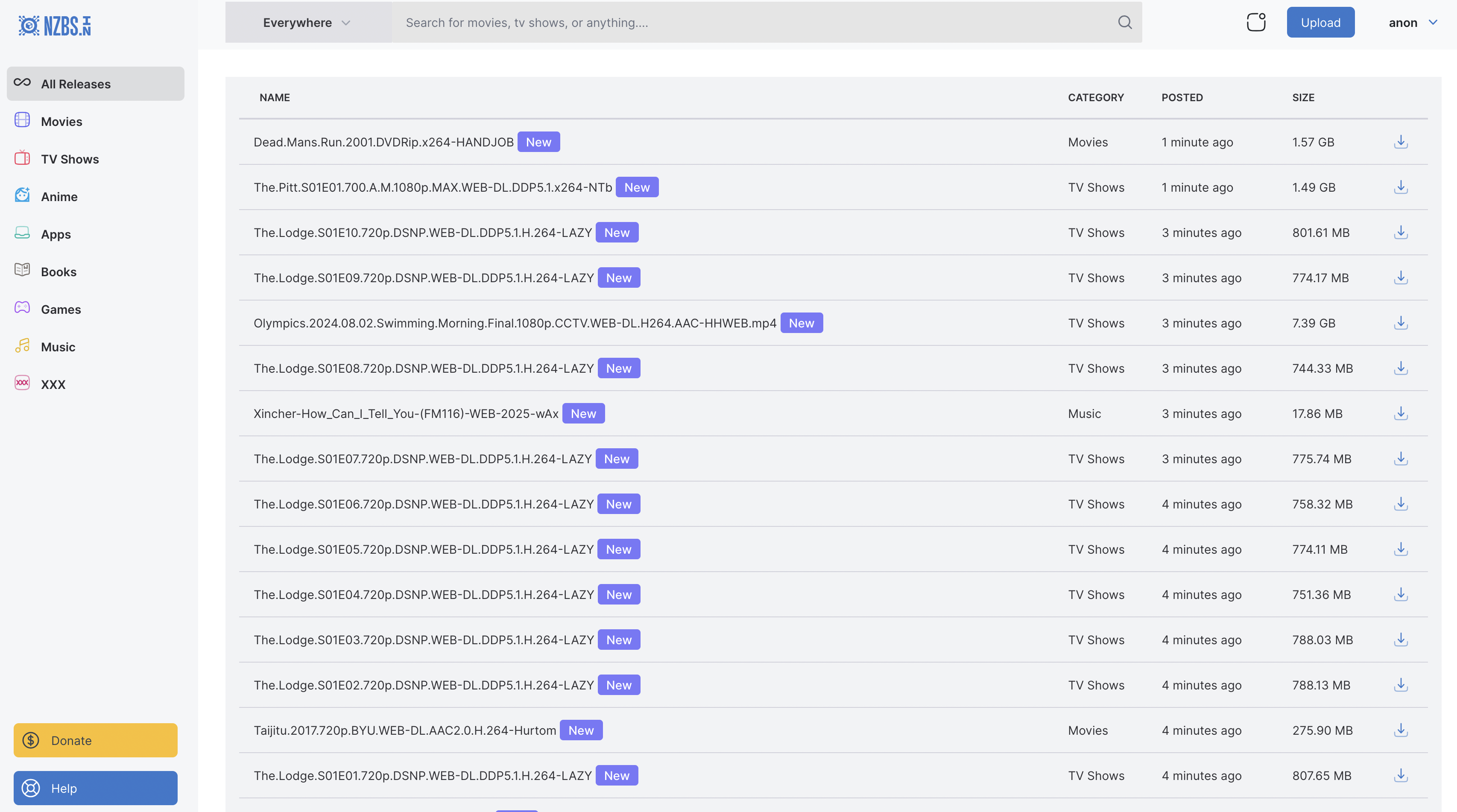Click the Upload button
1457x812 pixels.
[1320, 23]
